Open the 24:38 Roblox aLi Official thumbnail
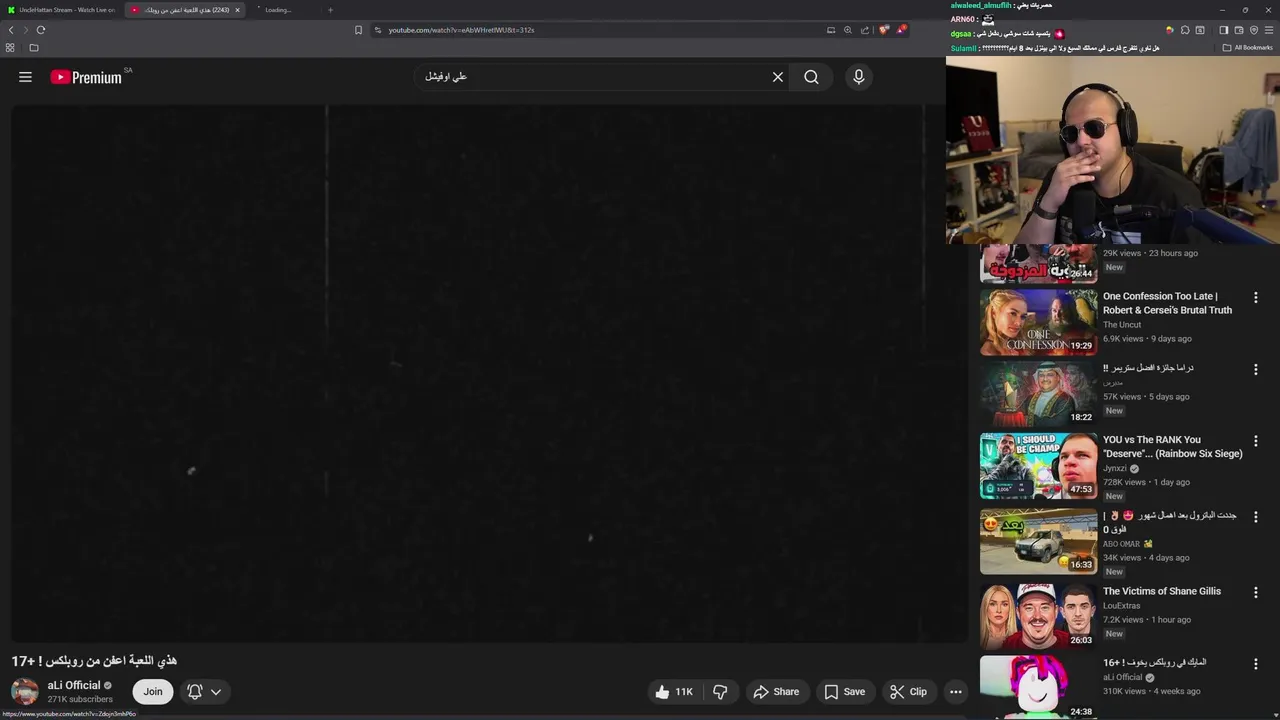Viewport: 1280px width, 720px height. point(1038,687)
